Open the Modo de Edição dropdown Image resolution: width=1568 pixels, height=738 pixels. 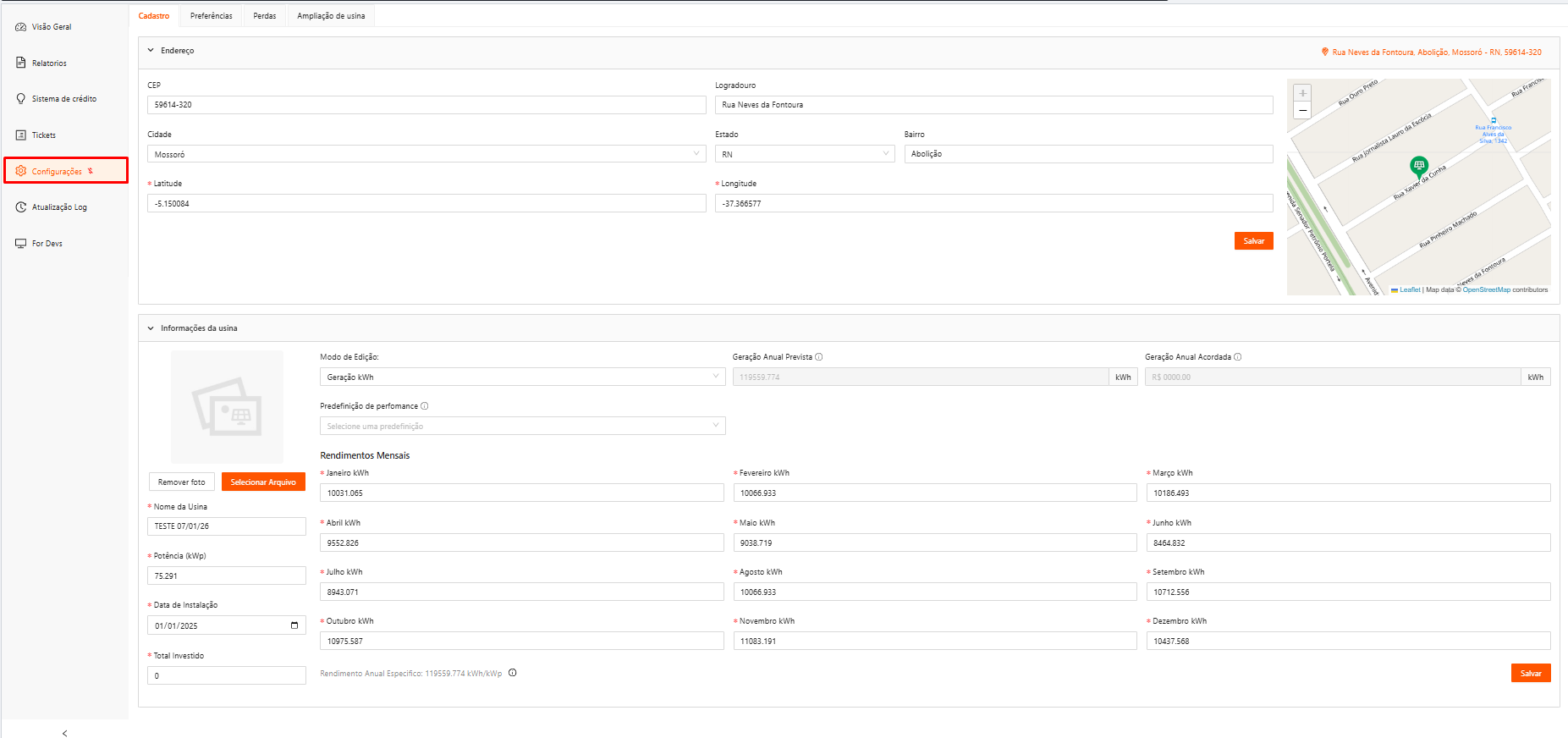(x=523, y=377)
